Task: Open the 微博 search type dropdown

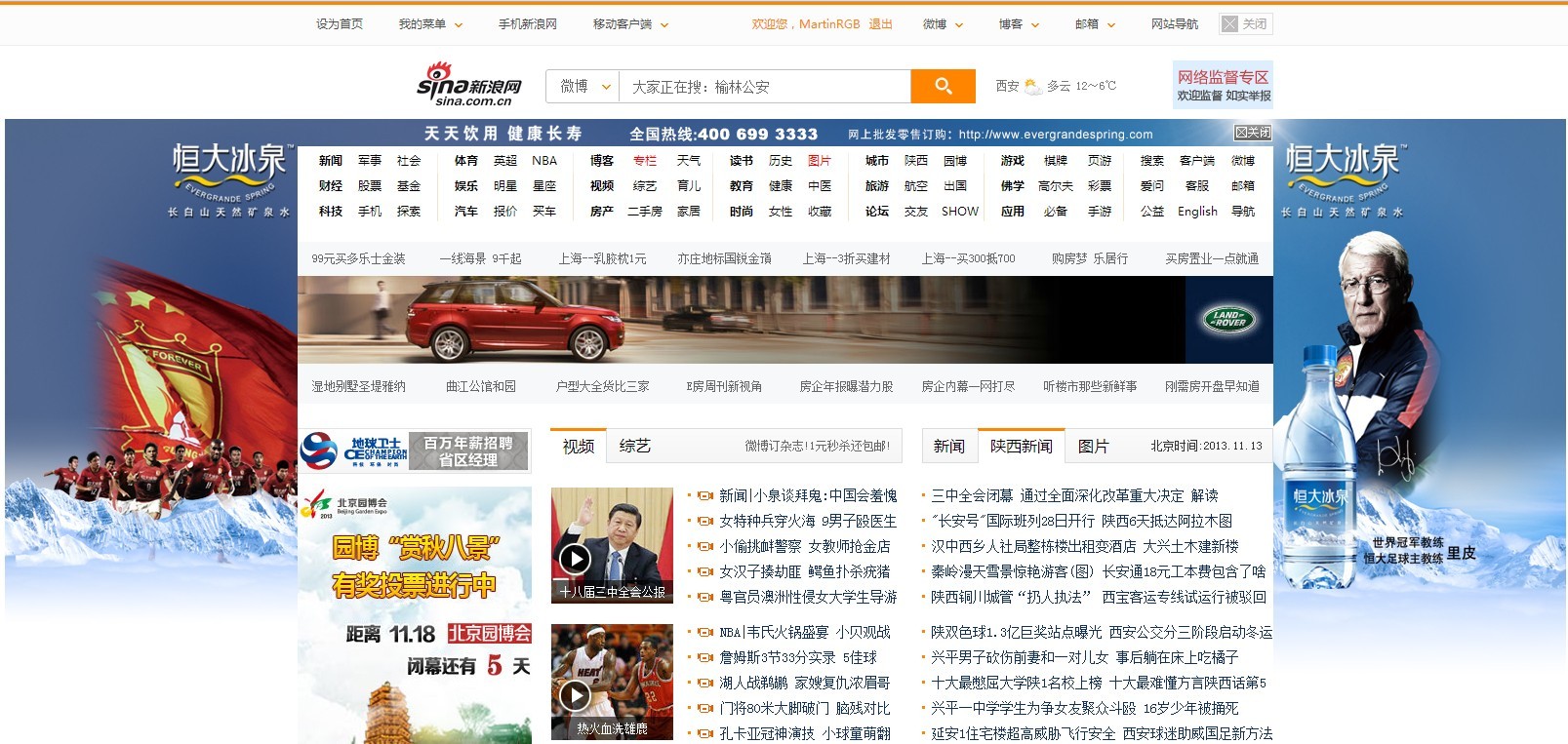Action: pyautogui.click(x=583, y=87)
